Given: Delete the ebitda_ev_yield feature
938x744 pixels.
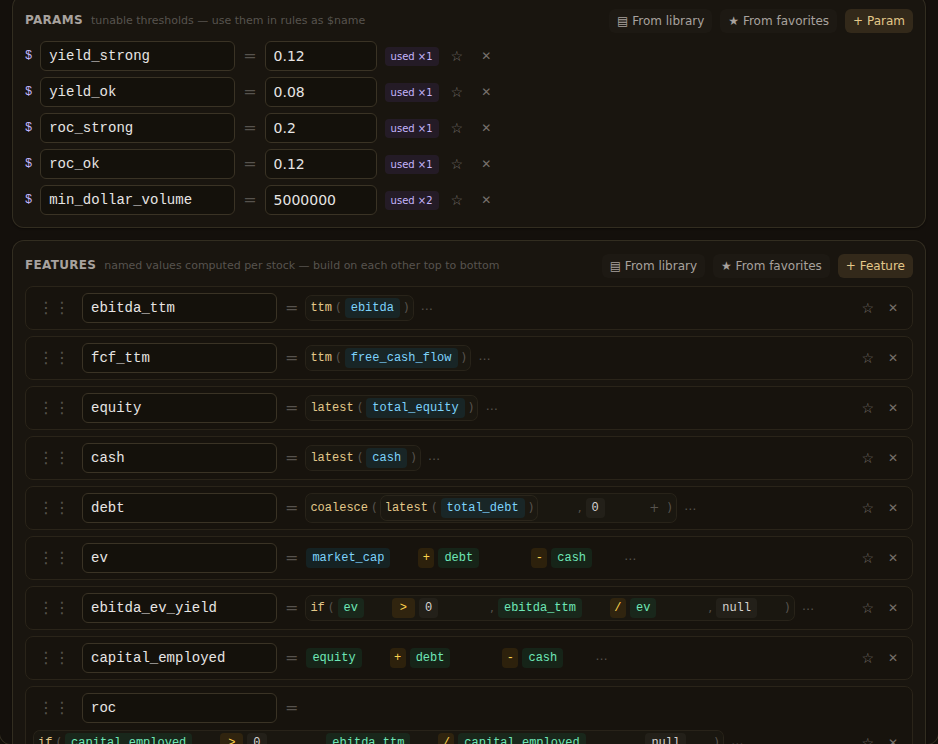Looking at the screenshot, I should (x=893, y=608).
